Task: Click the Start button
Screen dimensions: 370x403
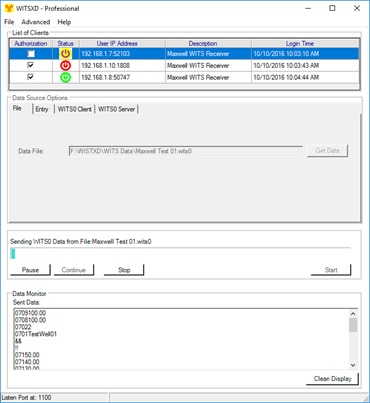Action: click(x=331, y=270)
